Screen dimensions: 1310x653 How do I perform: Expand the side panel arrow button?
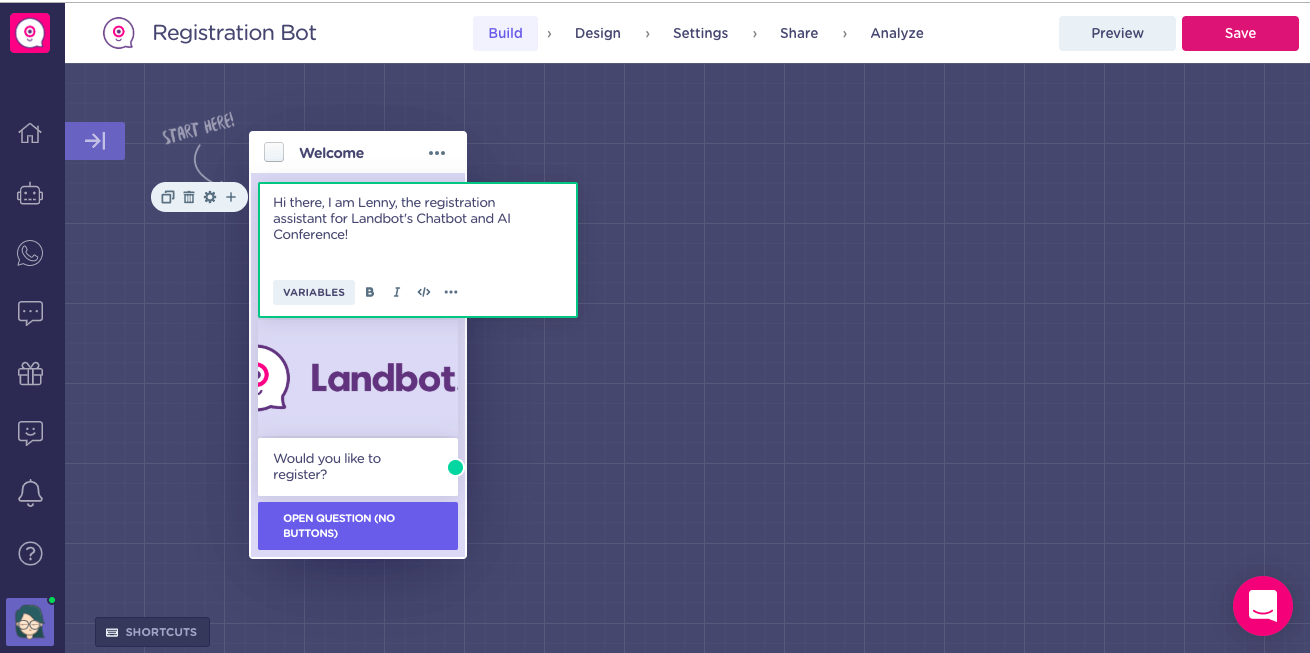[95, 141]
